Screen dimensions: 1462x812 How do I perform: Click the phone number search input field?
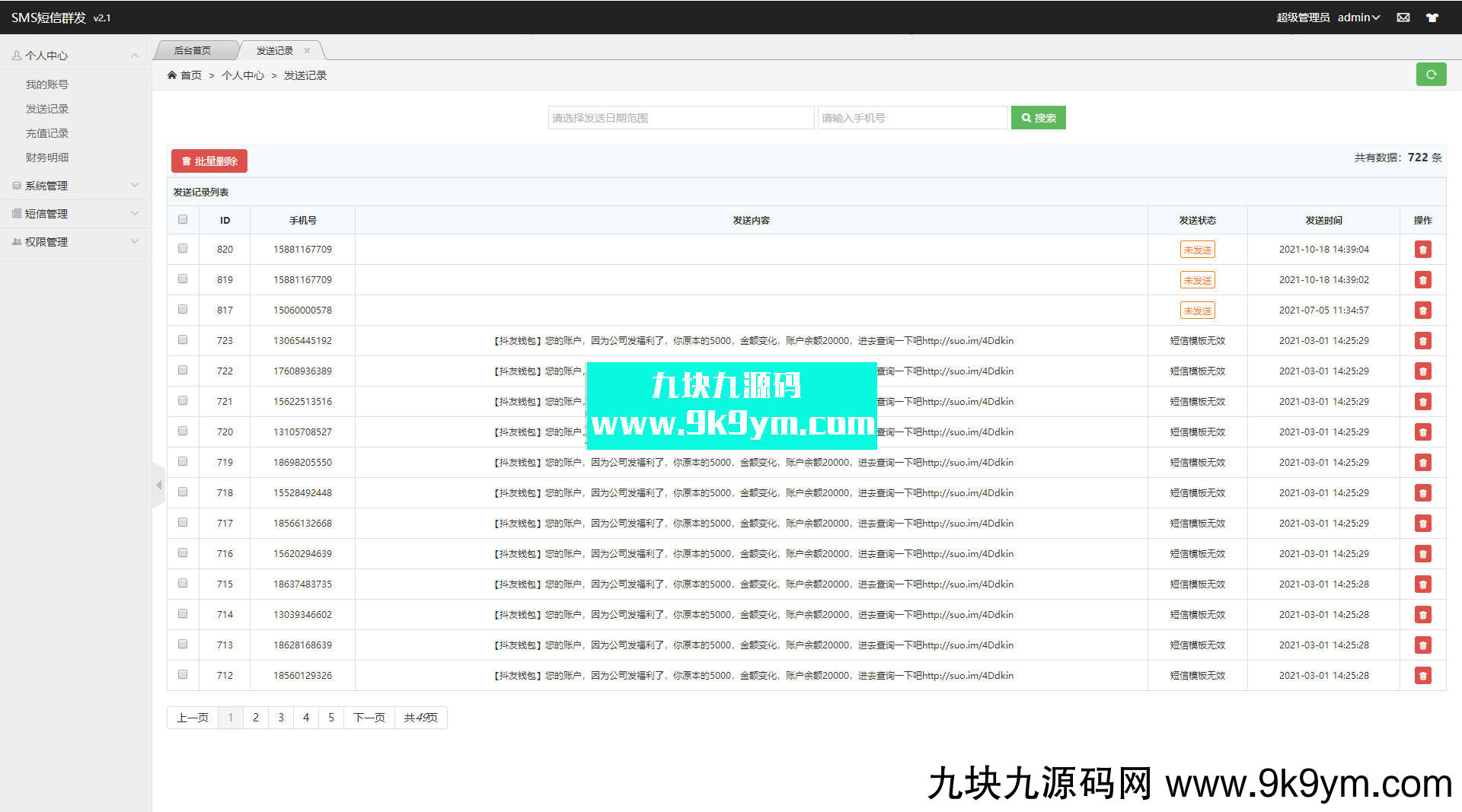[911, 118]
